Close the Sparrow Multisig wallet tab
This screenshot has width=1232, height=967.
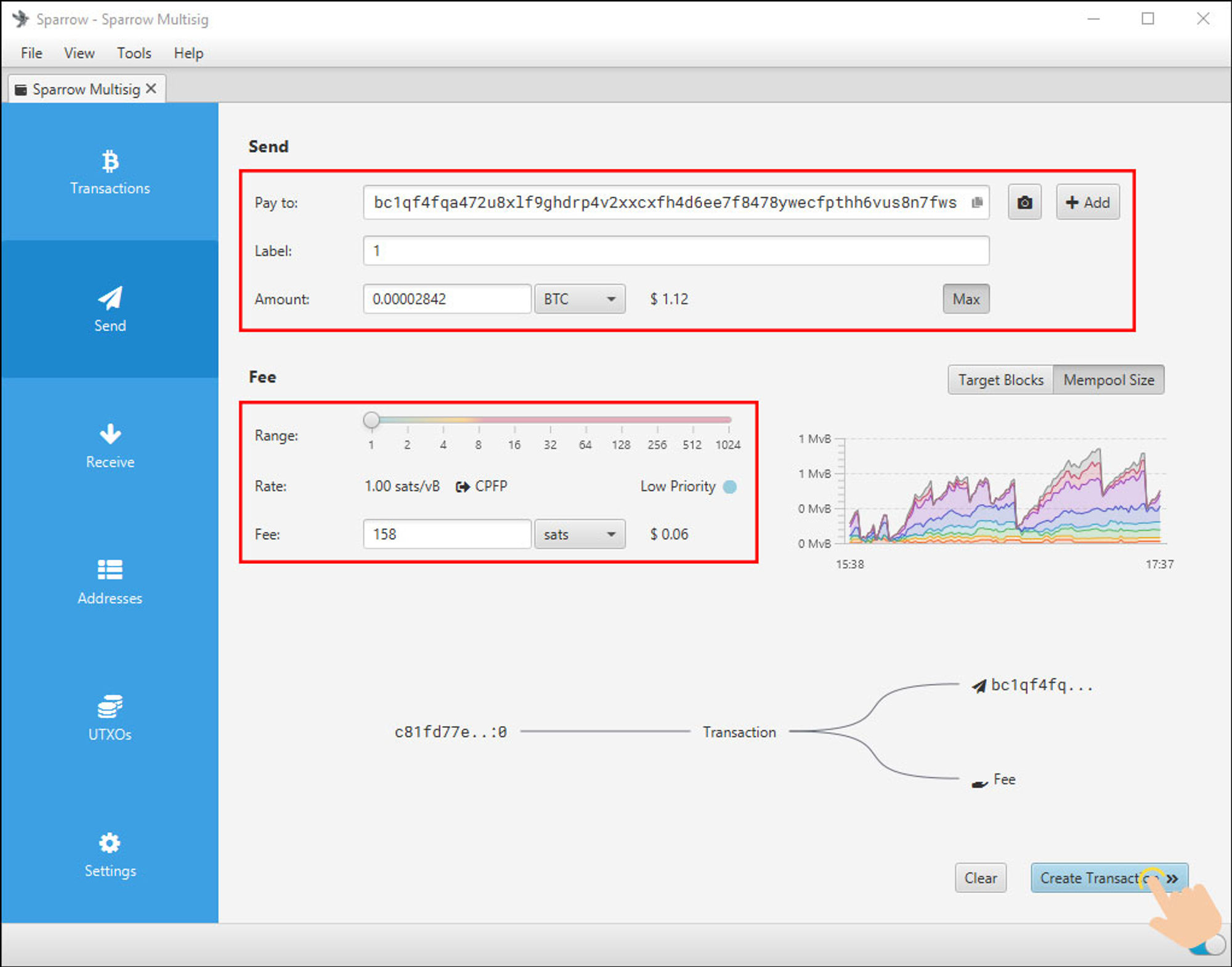(151, 89)
